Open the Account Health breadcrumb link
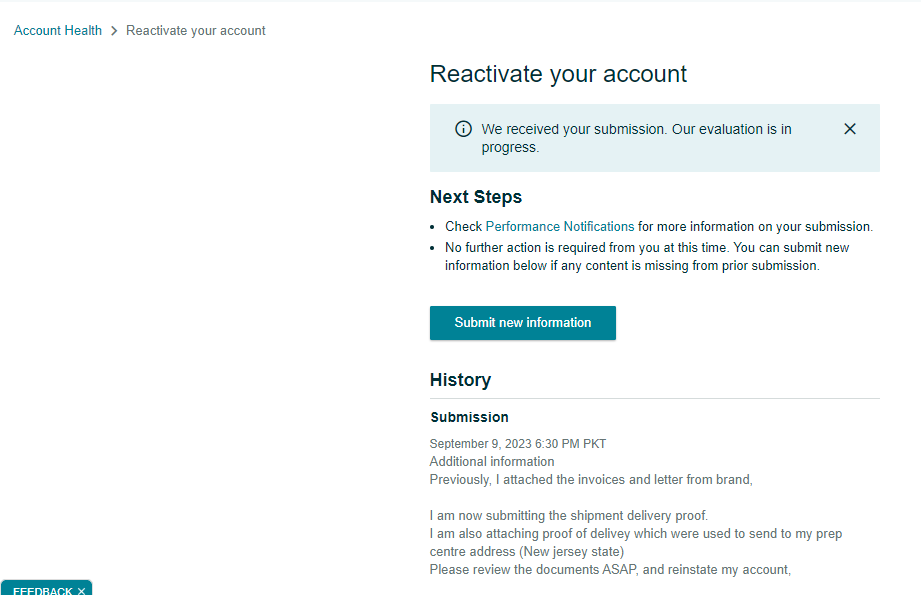 pos(58,31)
